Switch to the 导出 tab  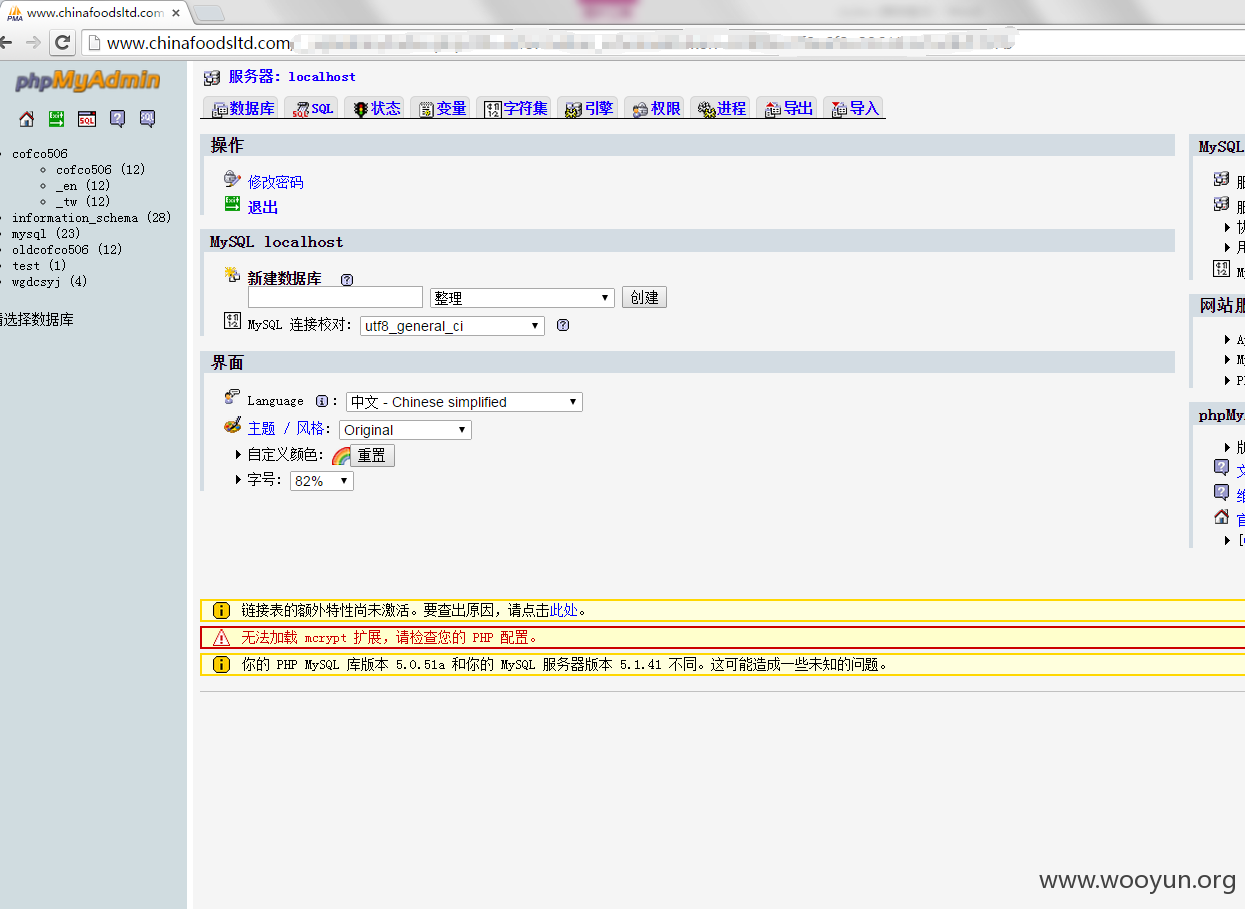point(787,108)
